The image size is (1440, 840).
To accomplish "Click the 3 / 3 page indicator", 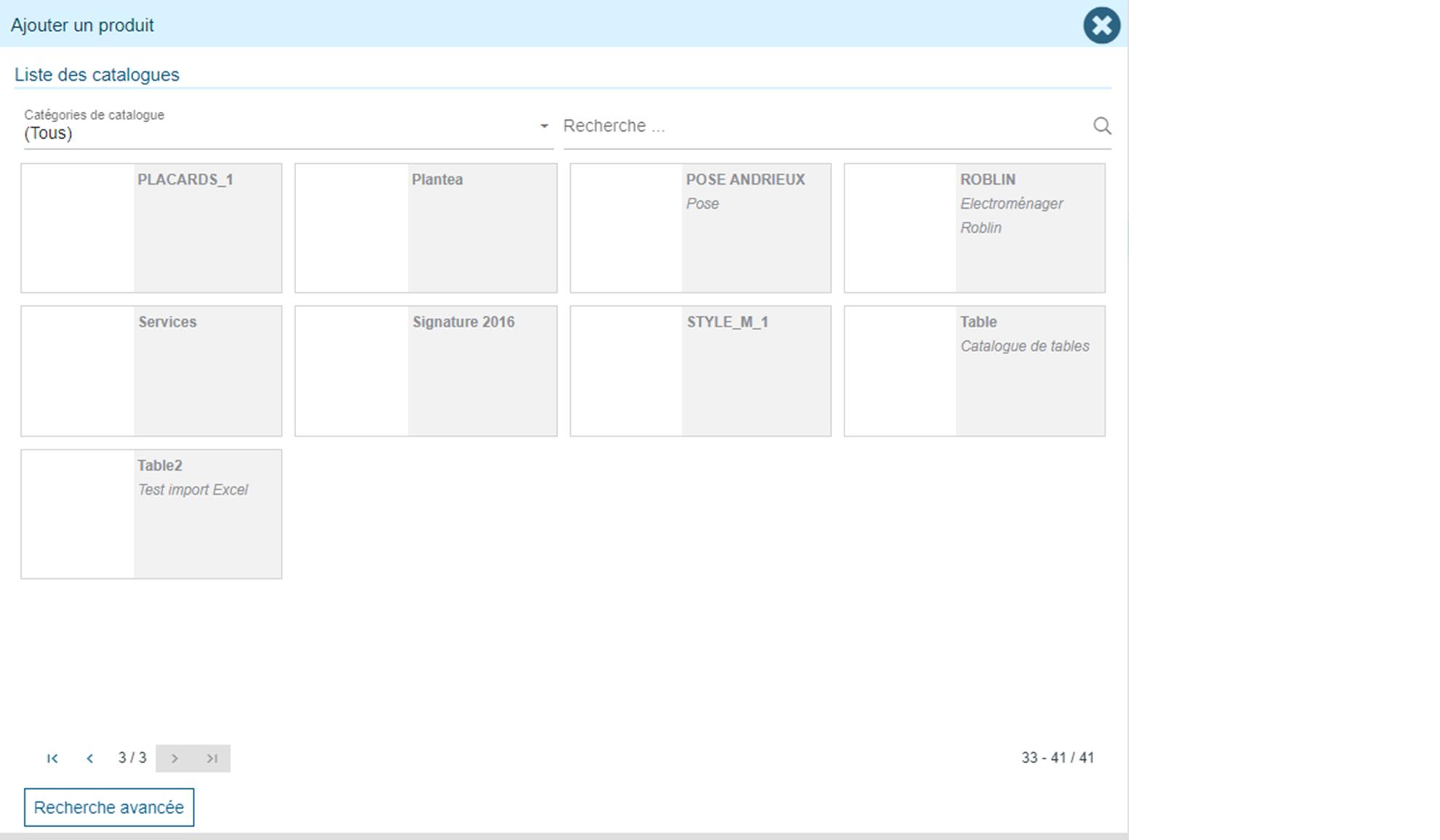I will [x=132, y=758].
